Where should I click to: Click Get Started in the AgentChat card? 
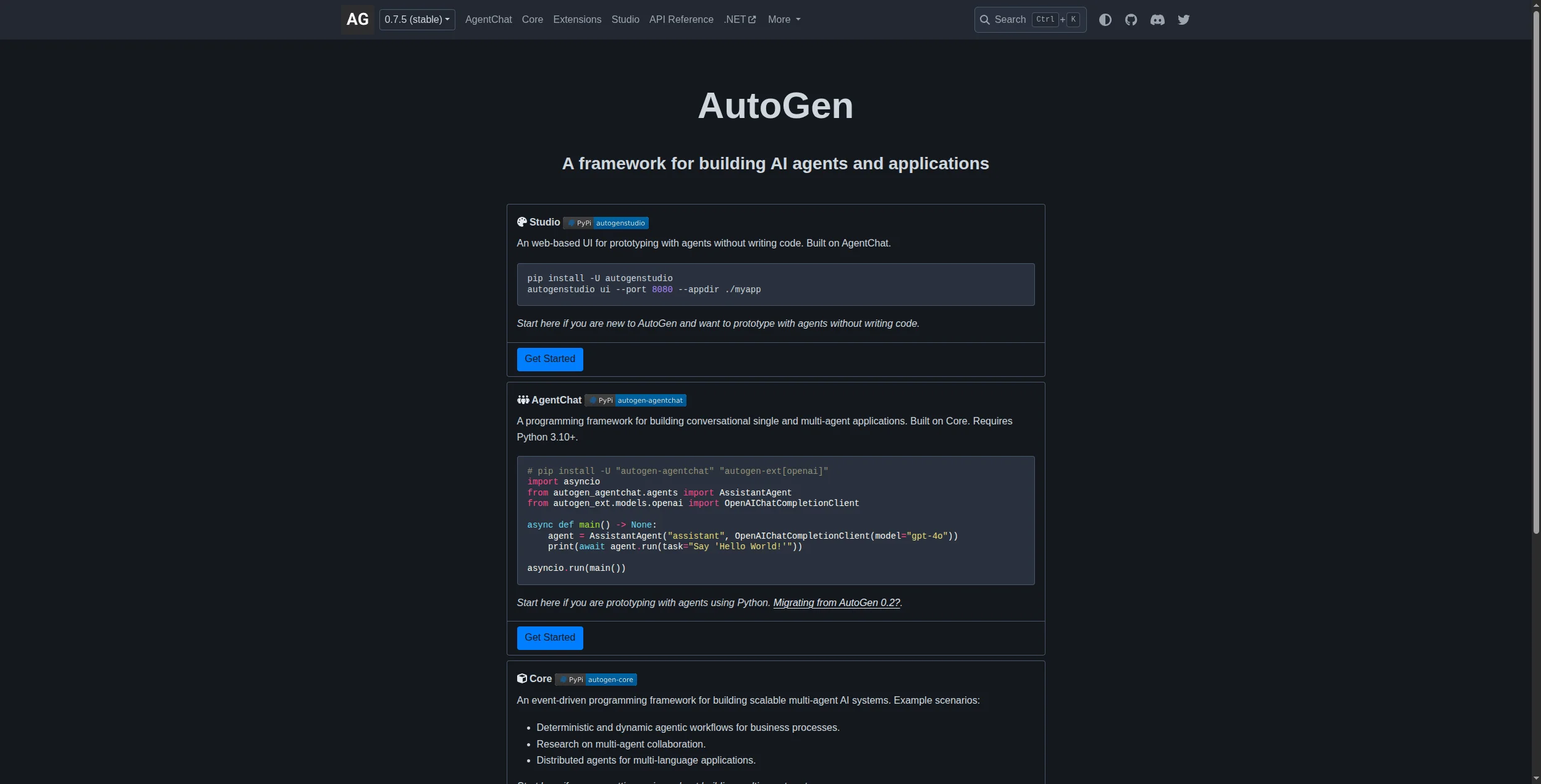click(550, 638)
